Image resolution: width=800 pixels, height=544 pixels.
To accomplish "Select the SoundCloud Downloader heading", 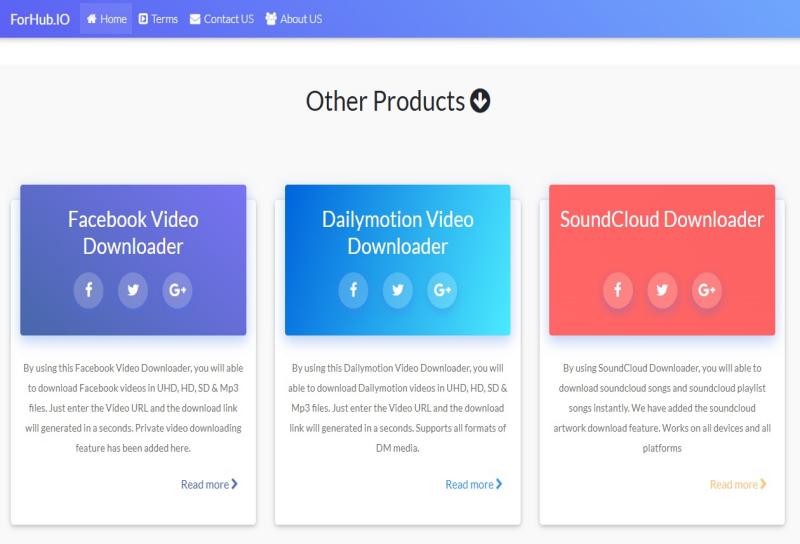I will click(662, 219).
